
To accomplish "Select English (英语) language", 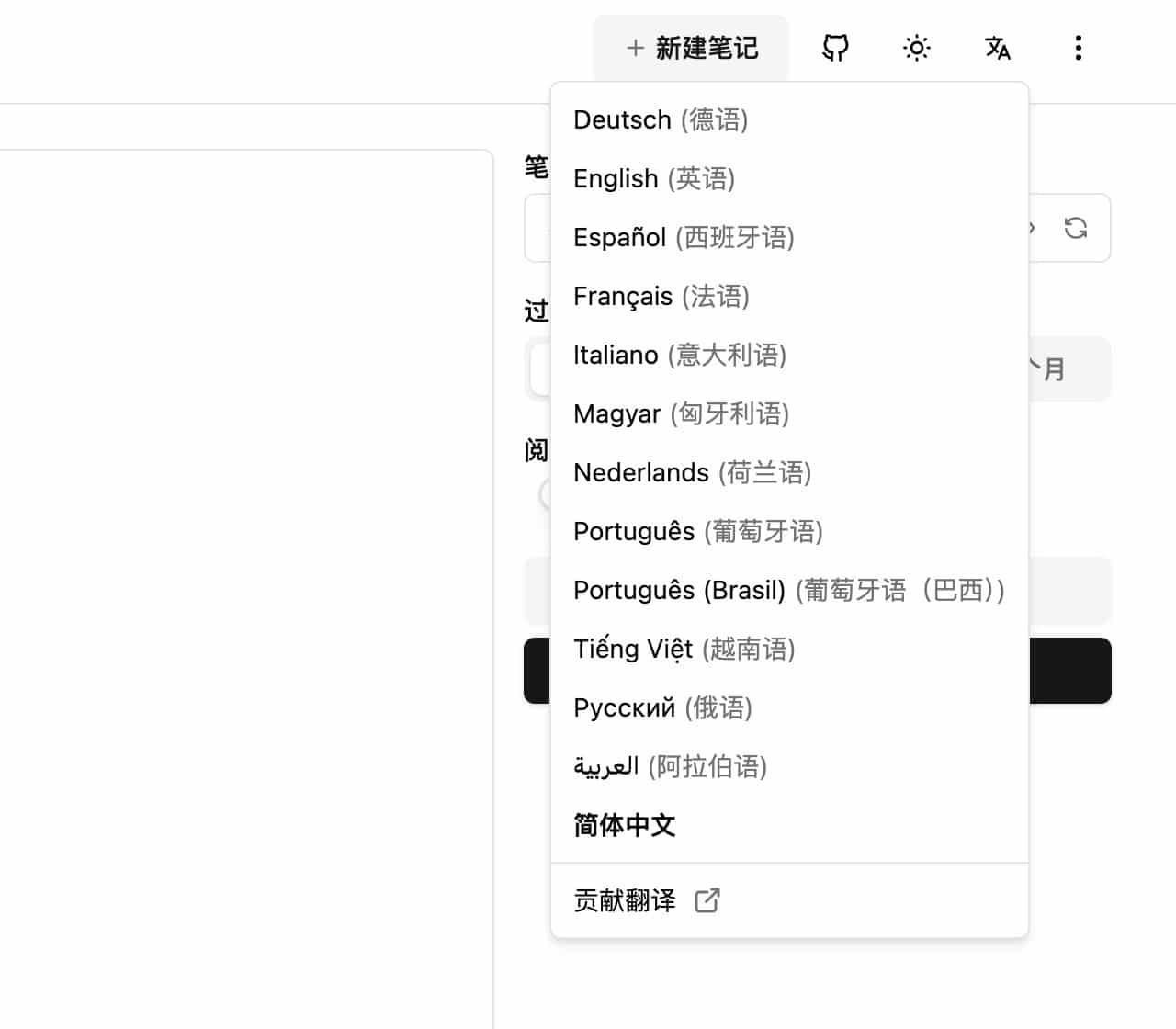I will pyautogui.click(x=789, y=179).
